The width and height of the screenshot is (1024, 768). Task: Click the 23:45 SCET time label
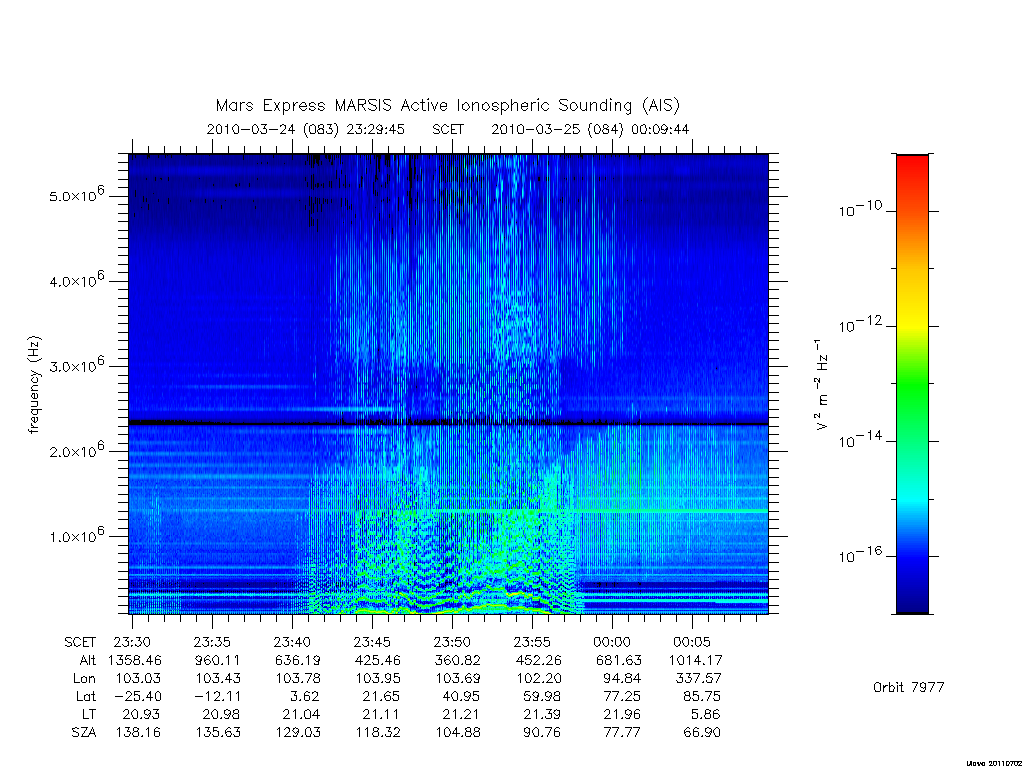click(x=372, y=642)
